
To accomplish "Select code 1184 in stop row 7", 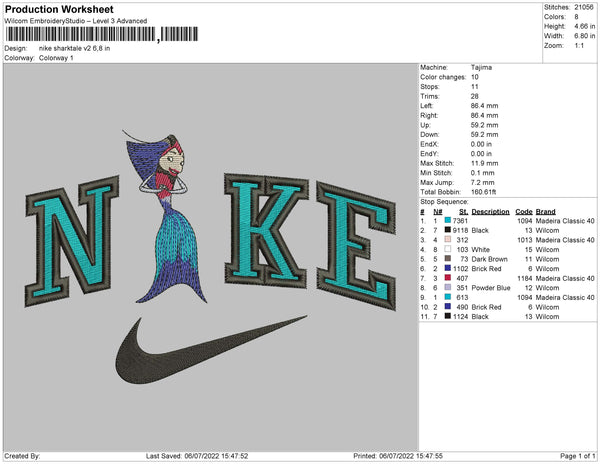I will pyautogui.click(x=525, y=278).
